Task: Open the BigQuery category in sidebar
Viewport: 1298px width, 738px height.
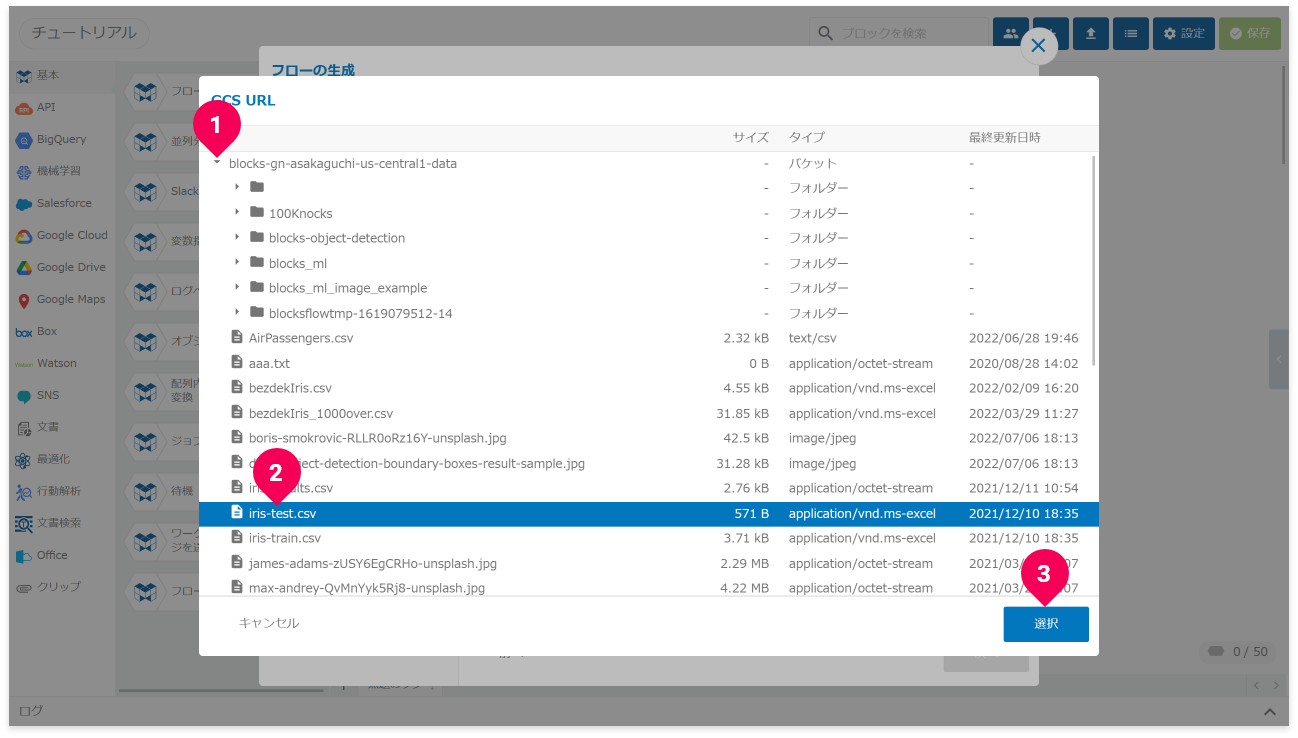Action: (60, 140)
